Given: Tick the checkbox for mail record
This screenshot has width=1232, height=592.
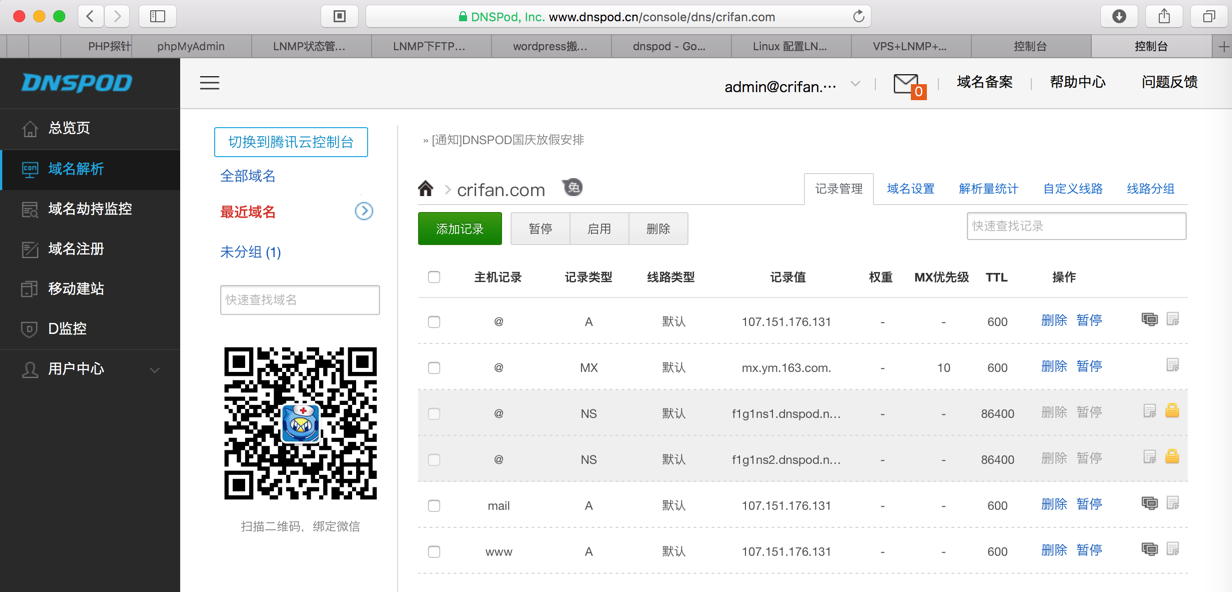Looking at the screenshot, I should point(434,506).
